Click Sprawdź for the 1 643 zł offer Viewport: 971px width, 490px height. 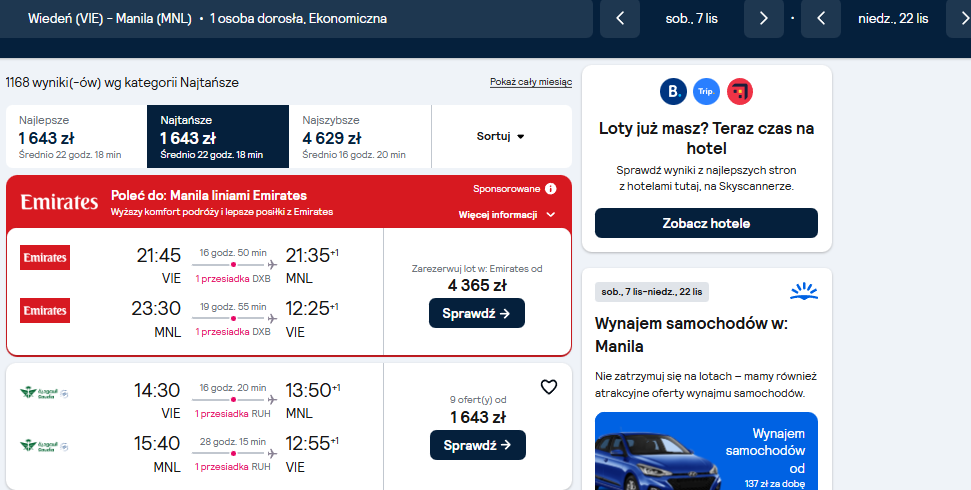point(477,445)
